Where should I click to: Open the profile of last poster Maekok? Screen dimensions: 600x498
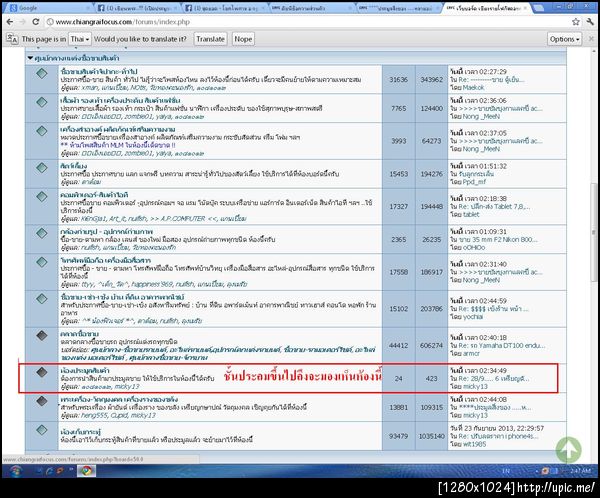473,88
